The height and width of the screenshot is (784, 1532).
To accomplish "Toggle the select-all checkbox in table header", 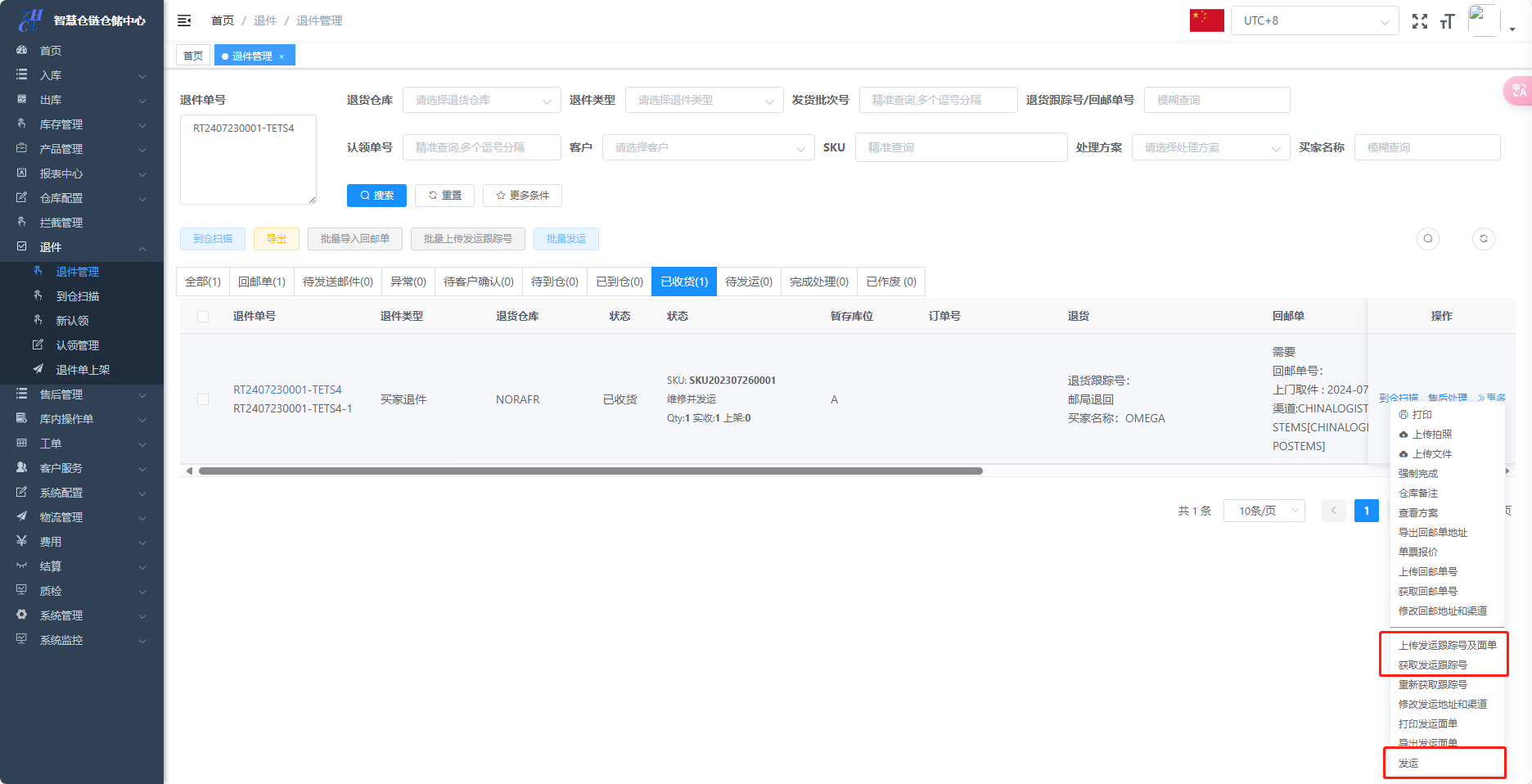I will [x=203, y=317].
